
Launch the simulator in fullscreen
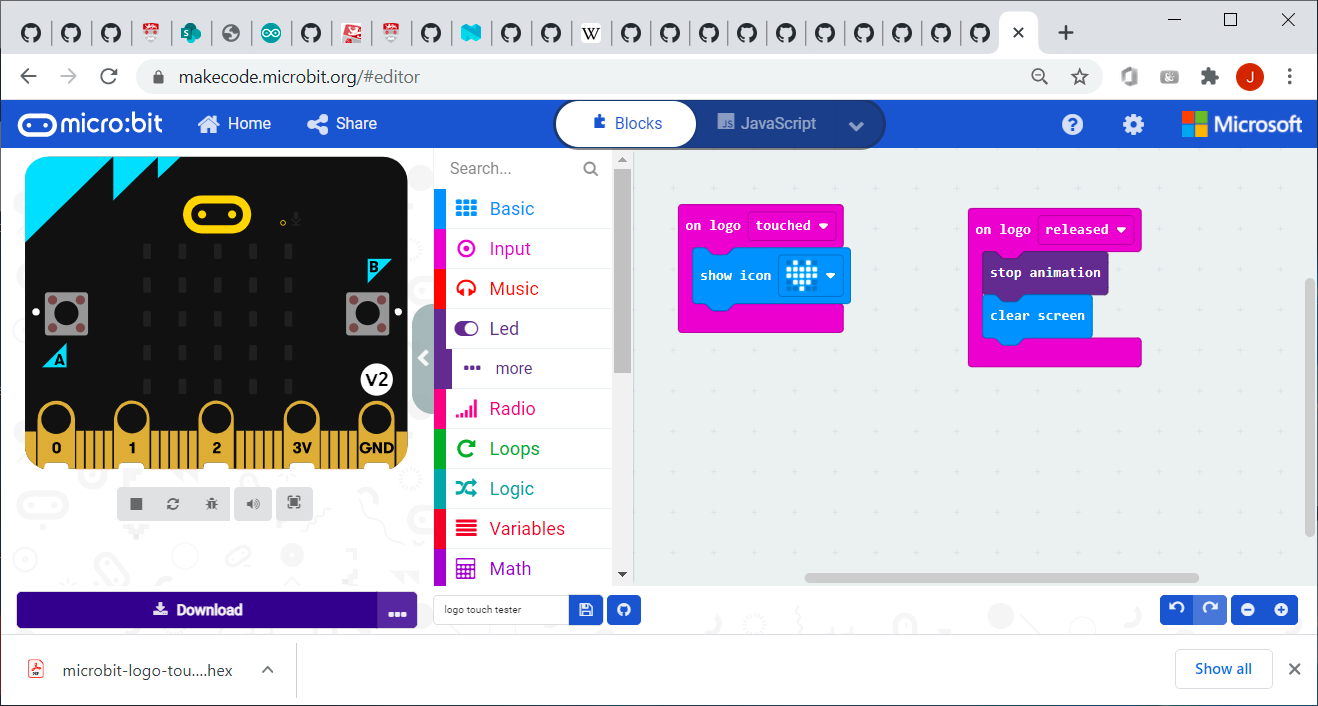(294, 504)
